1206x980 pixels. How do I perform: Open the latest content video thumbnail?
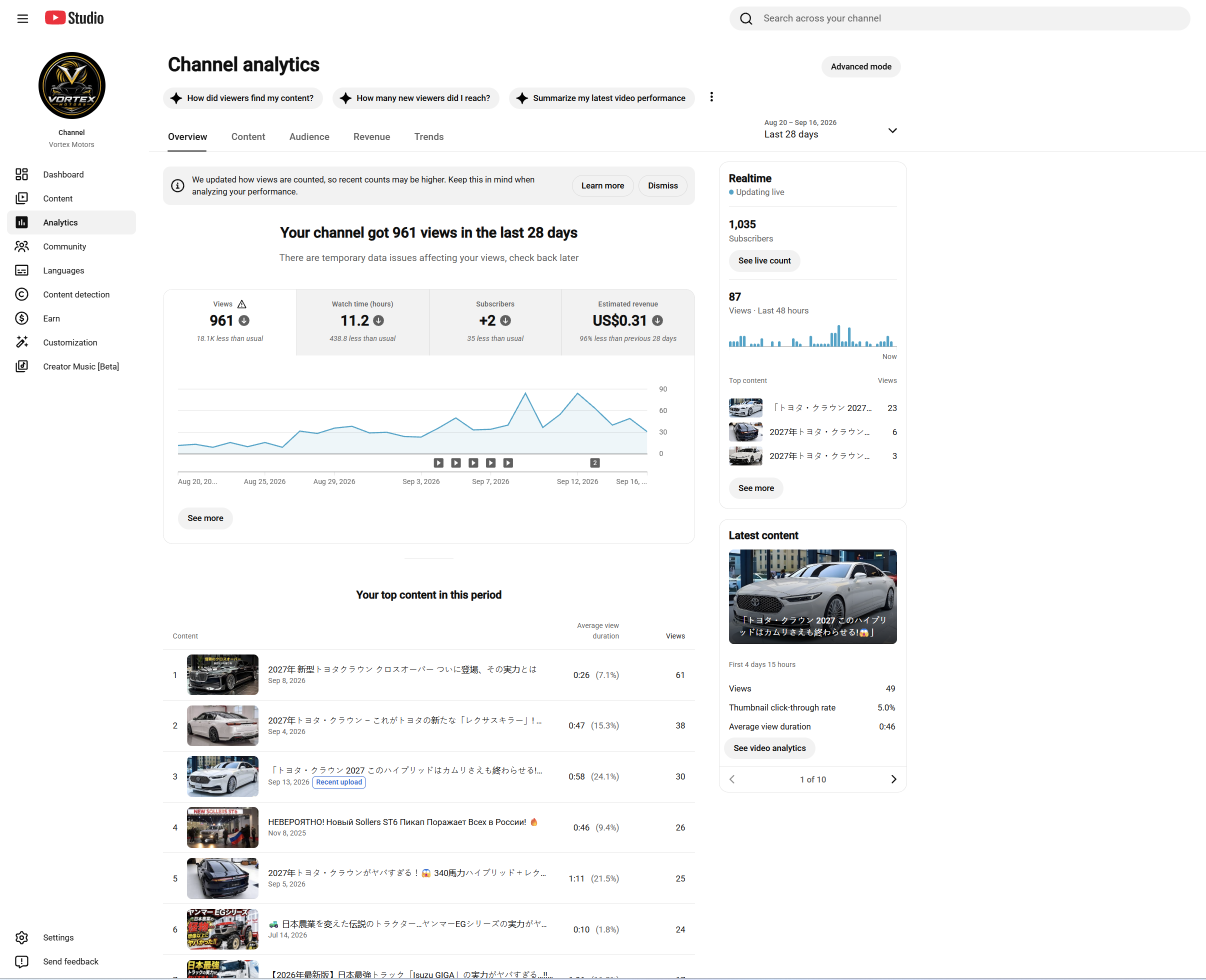pyautogui.click(x=812, y=596)
